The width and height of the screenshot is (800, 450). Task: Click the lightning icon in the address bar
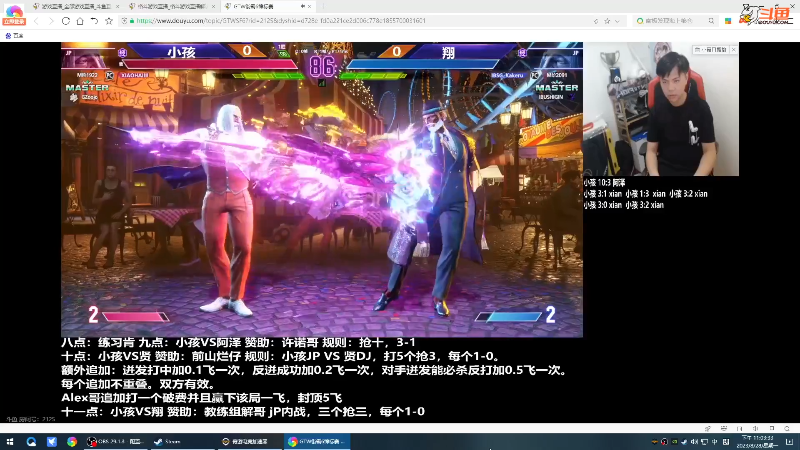[x=596, y=21]
